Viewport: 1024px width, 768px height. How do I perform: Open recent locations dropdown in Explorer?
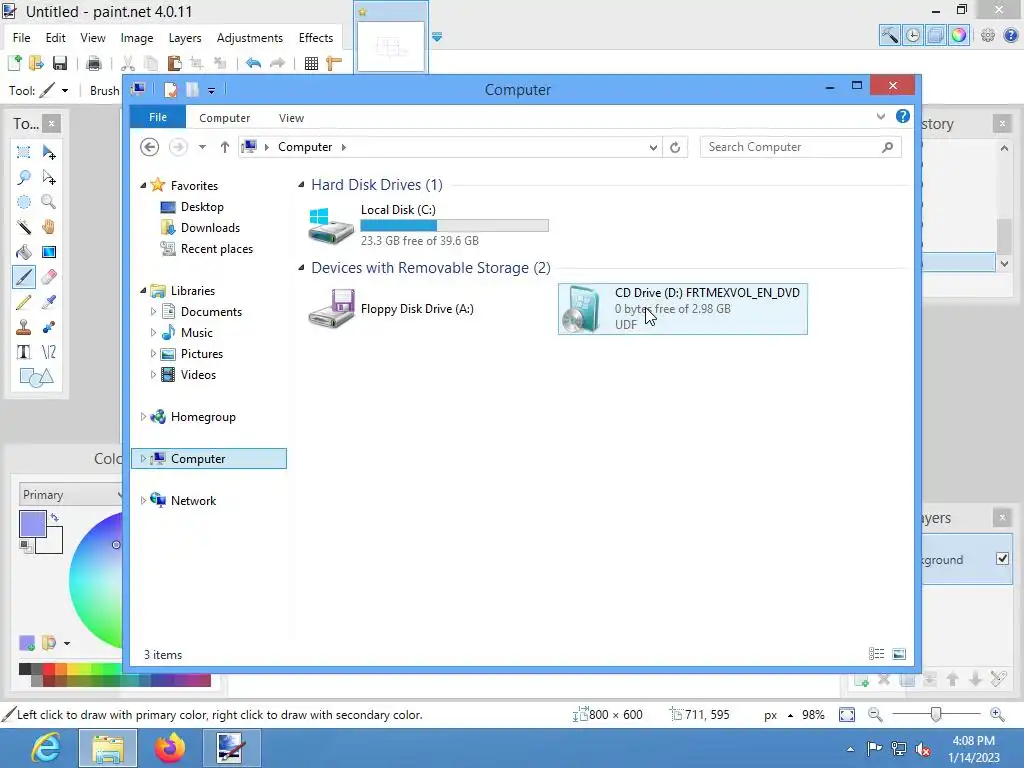(202, 147)
